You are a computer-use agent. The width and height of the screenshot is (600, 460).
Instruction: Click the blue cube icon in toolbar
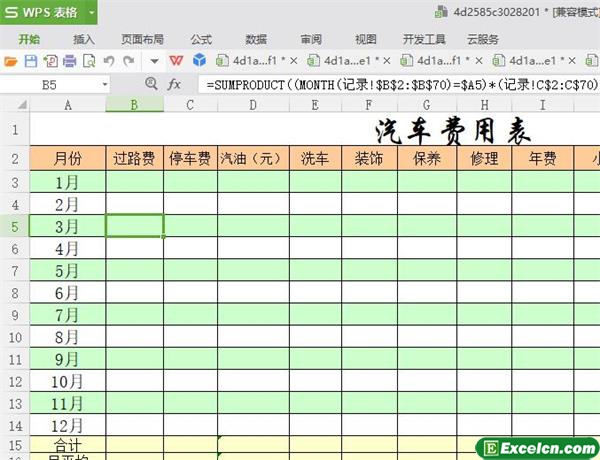click(x=200, y=61)
